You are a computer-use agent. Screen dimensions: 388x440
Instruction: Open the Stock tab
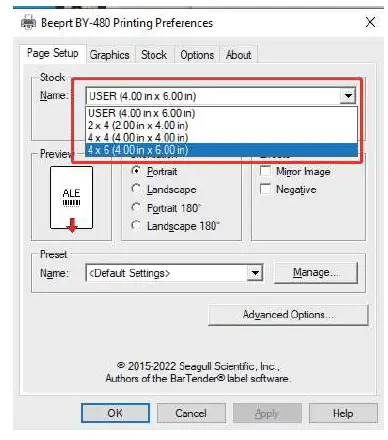point(154,55)
